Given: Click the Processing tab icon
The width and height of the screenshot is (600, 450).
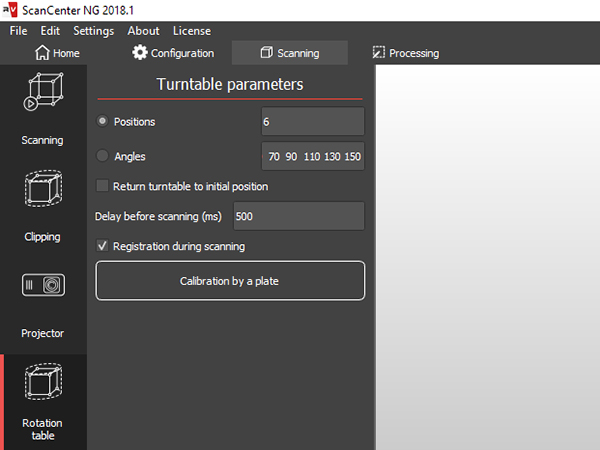Looking at the screenshot, I should 378,53.
